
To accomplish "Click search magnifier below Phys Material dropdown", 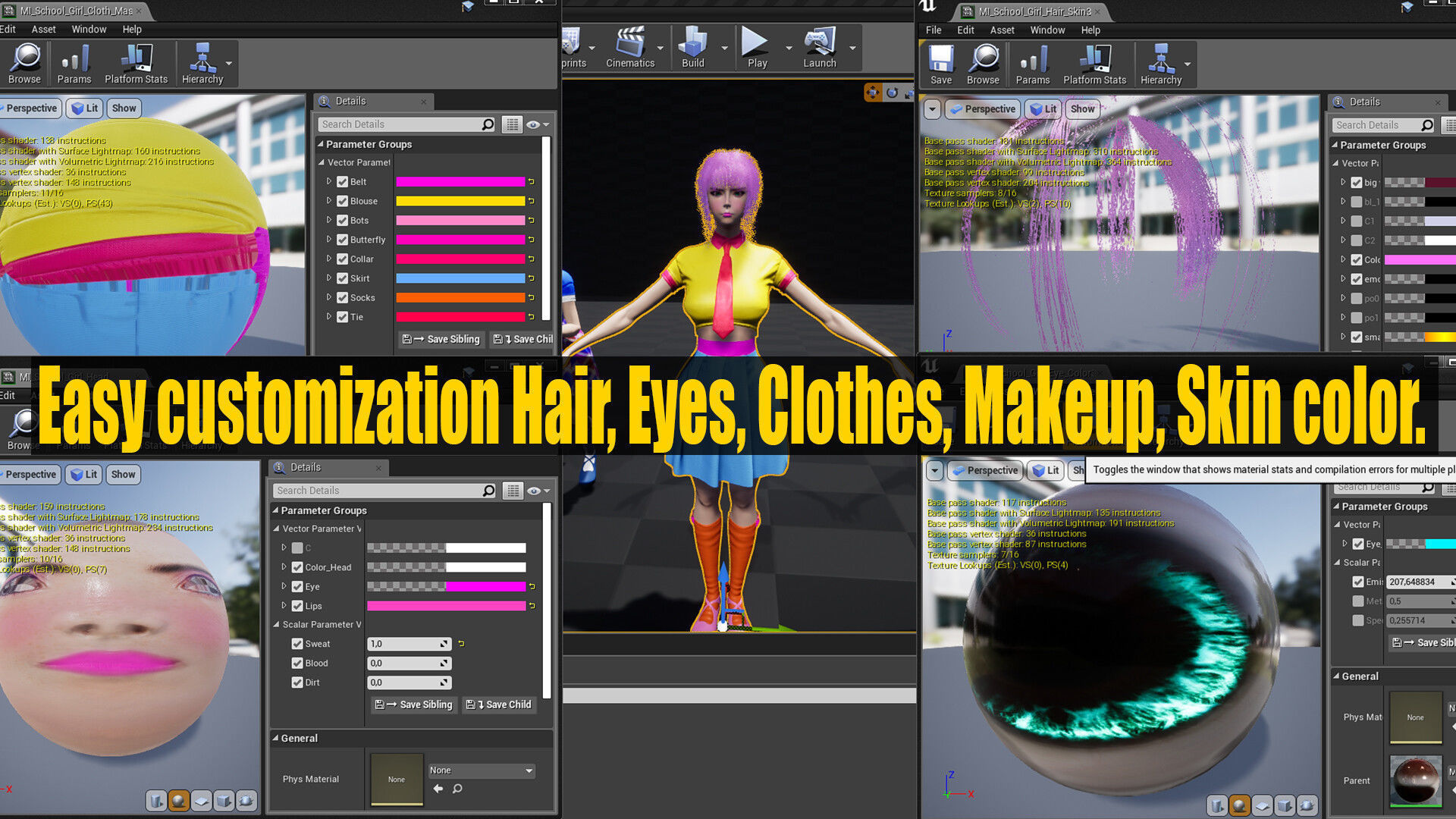I will (x=457, y=789).
